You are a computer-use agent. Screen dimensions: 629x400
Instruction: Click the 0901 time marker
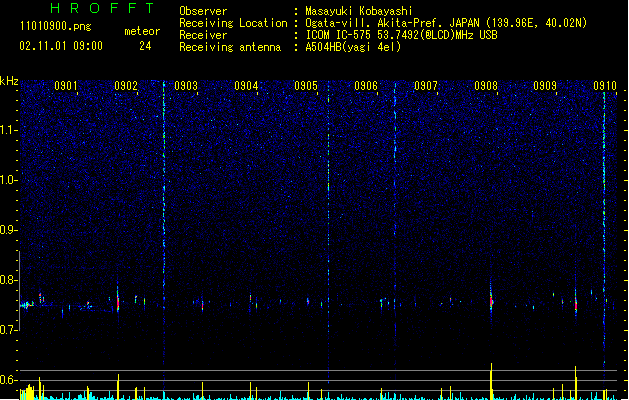coord(66,86)
